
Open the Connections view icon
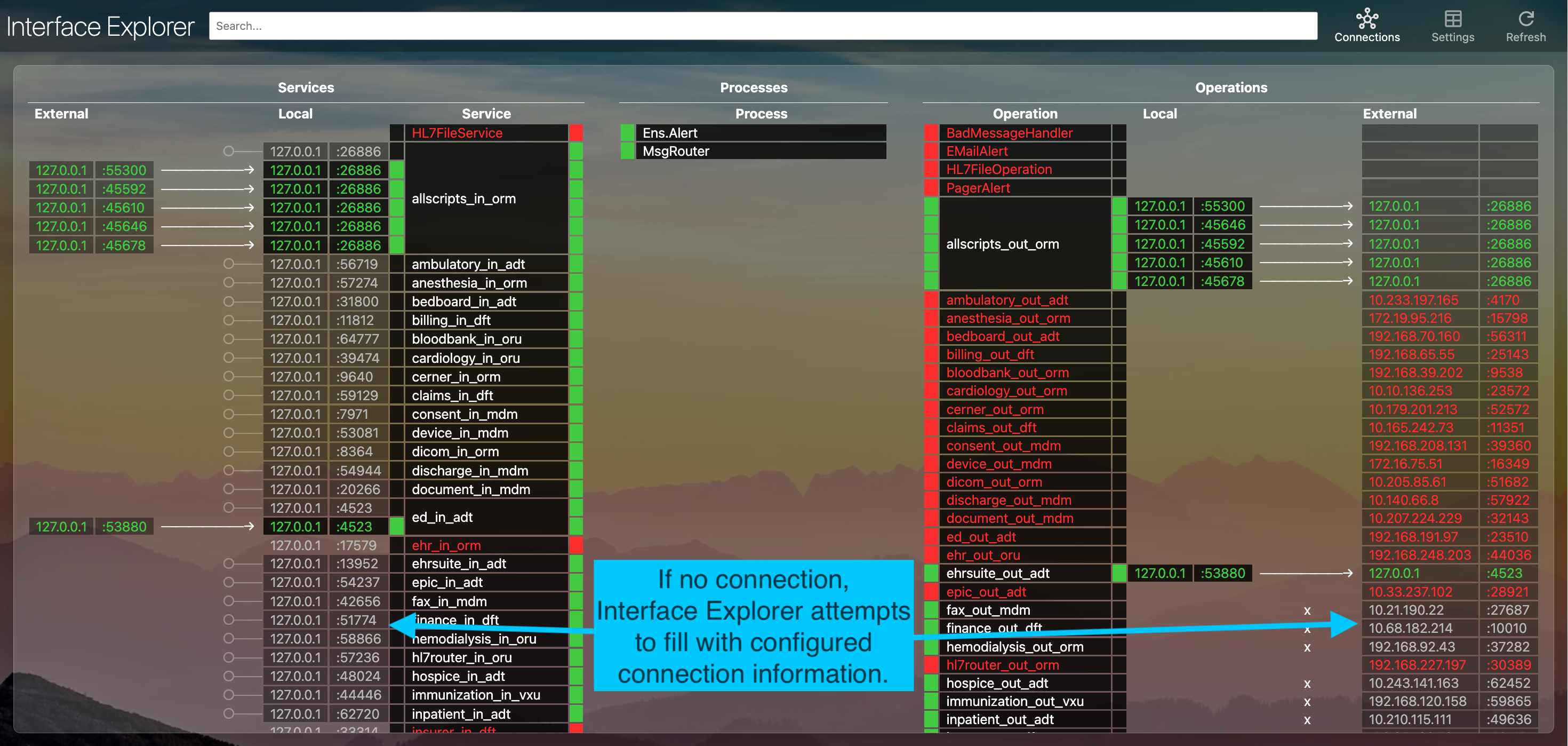pos(1366,20)
